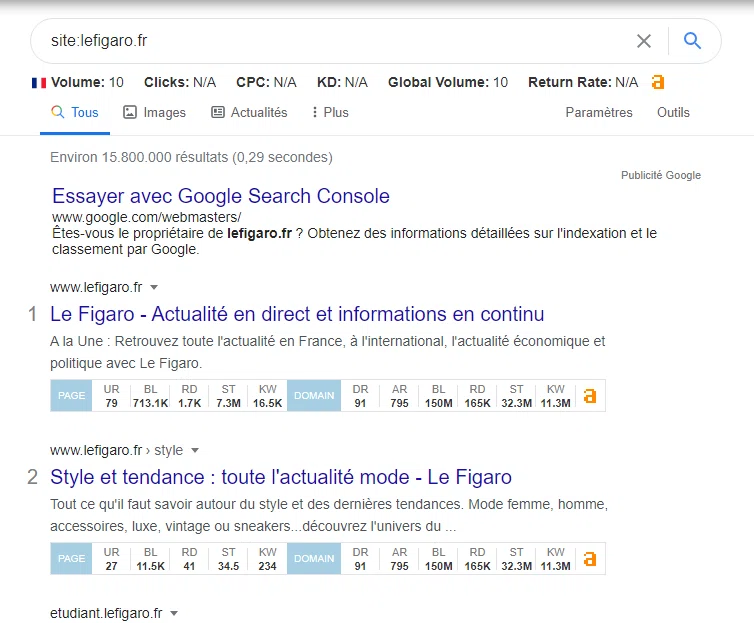This screenshot has width=754, height=623.
Task: Expand the dropdown arrow next to etudiant.lefigaro.fr
Action: pos(174,613)
